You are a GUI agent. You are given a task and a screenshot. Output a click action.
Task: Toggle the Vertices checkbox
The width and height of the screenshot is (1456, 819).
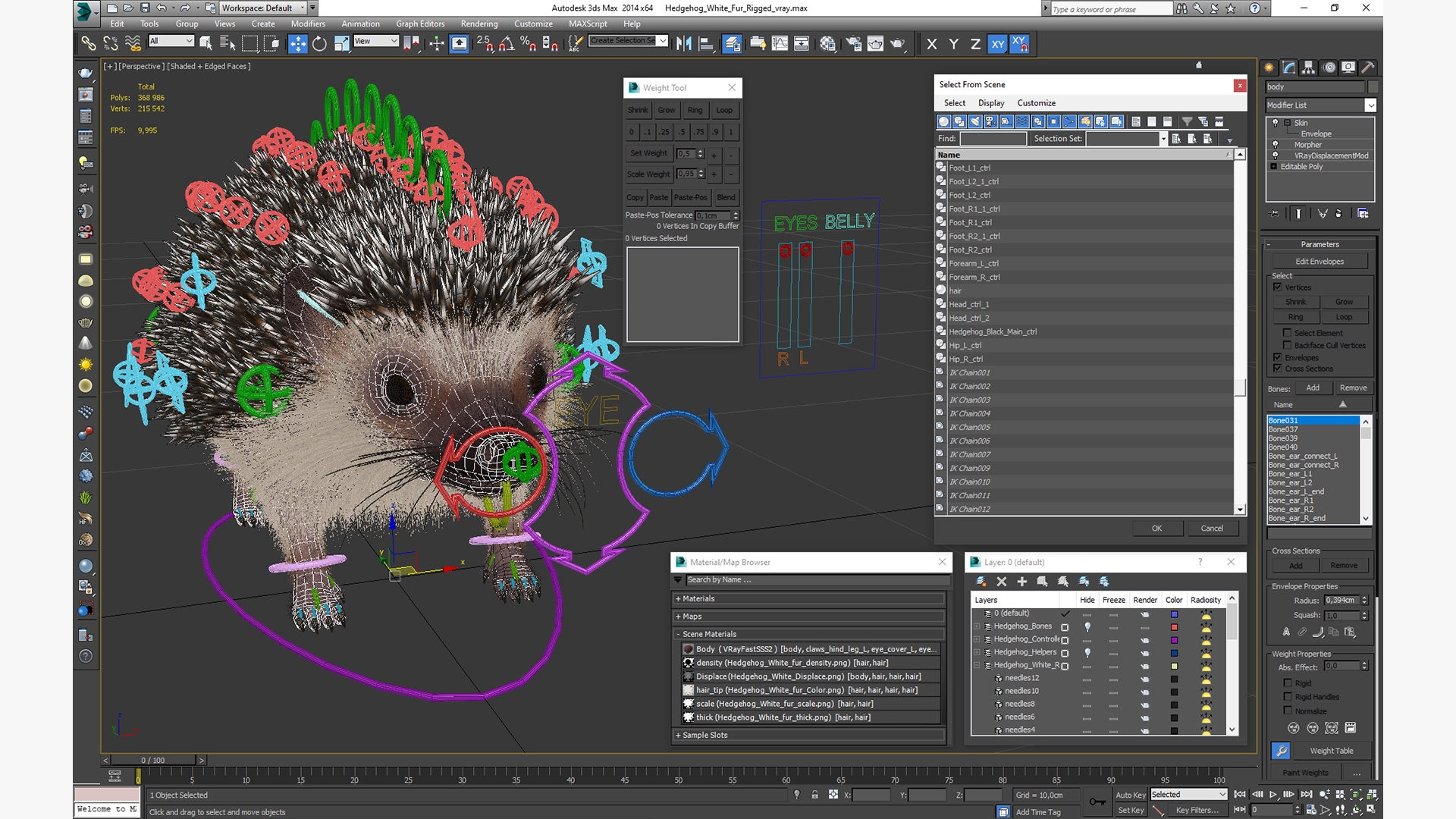(x=1278, y=287)
